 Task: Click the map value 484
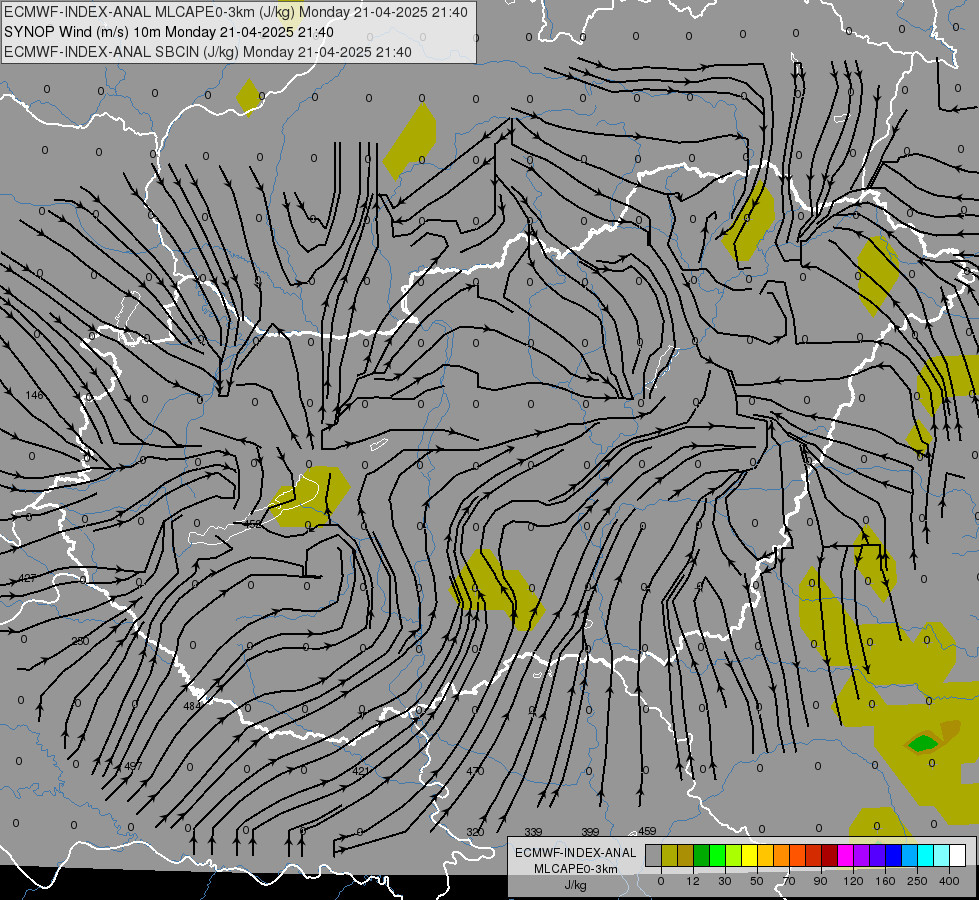click(x=192, y=706)
